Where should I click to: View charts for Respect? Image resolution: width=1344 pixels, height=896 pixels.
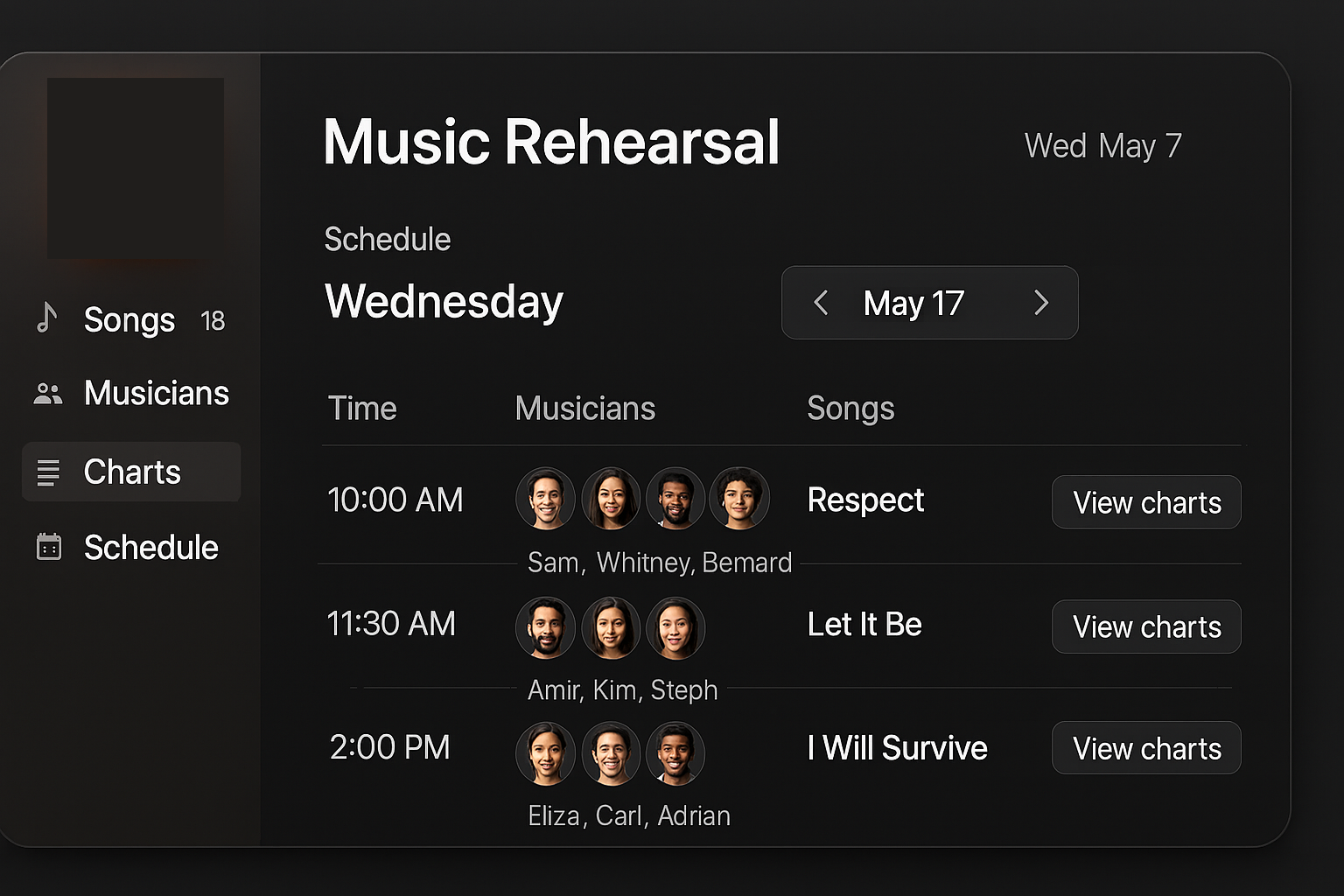click(x=1146, y=502)
